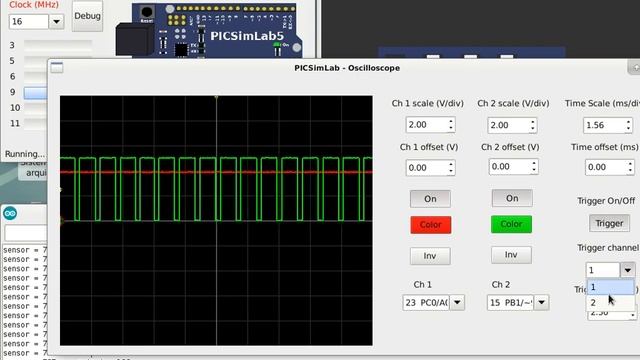Expand the Ch 2 pin dropdown arrow
This screenshot has width=640, height=360.
pos(542,302)
